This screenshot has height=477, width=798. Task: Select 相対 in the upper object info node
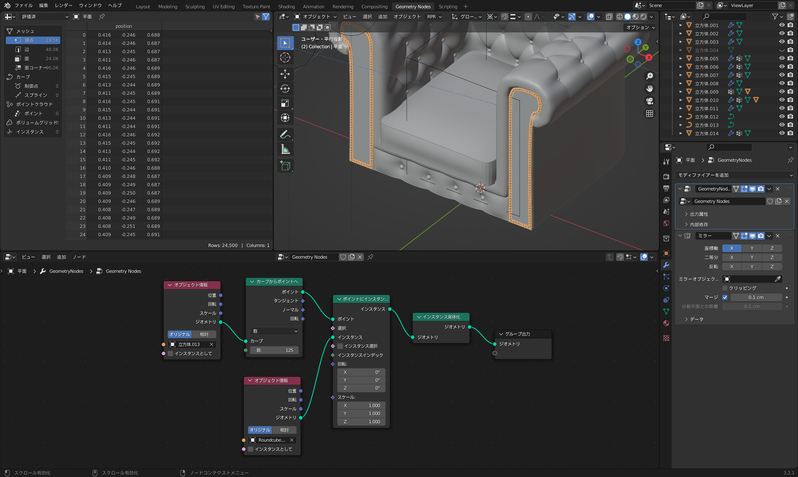[x=204, y=335]
